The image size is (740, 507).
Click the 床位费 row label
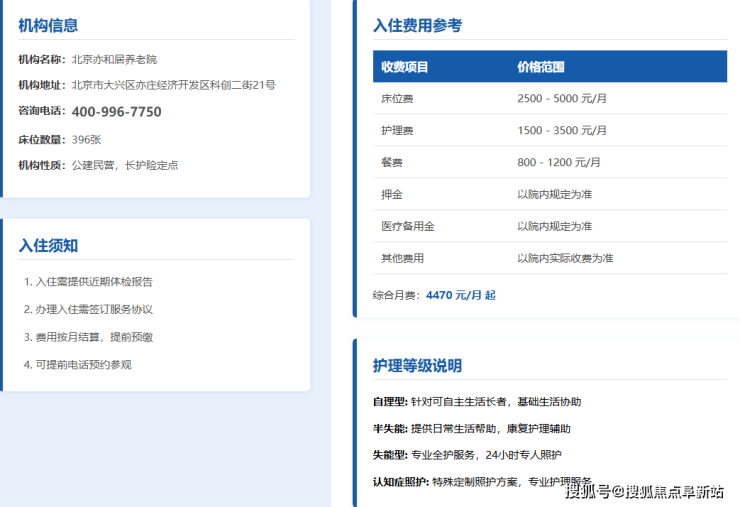pos(397,99)
